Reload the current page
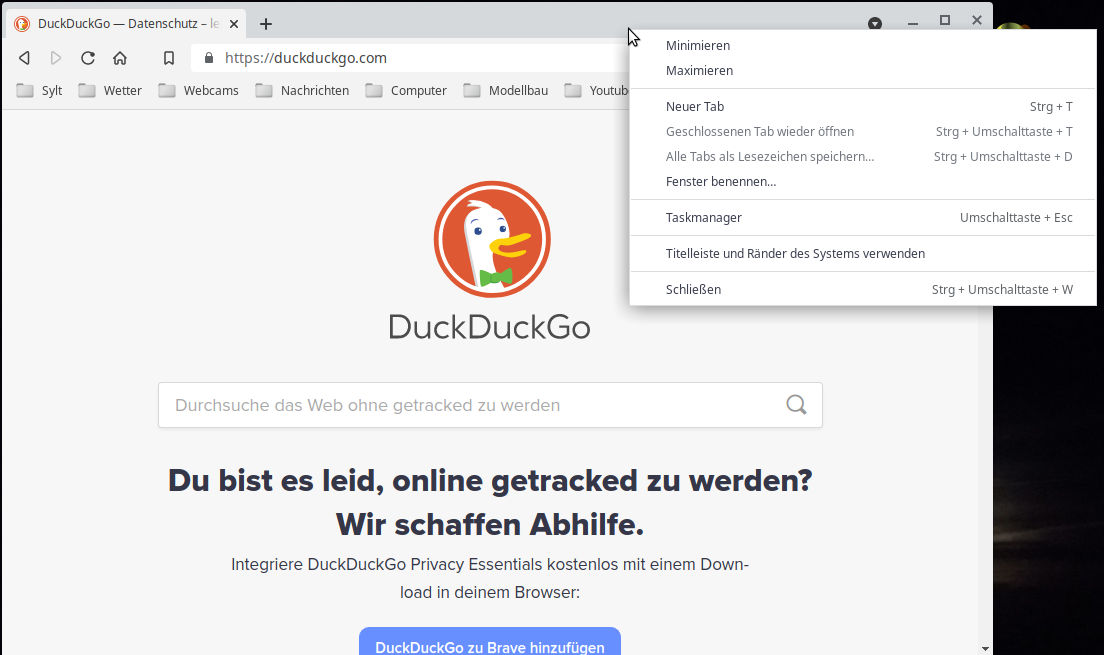 [88, 58]
